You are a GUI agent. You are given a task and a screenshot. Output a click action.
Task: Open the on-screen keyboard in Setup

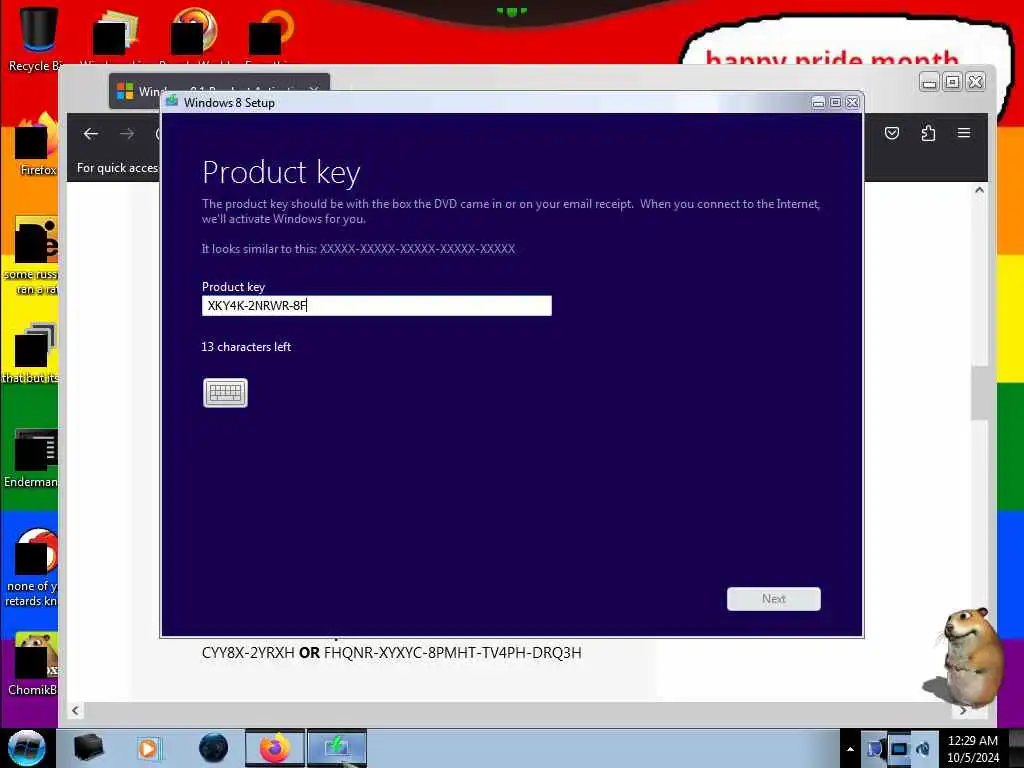225,392
